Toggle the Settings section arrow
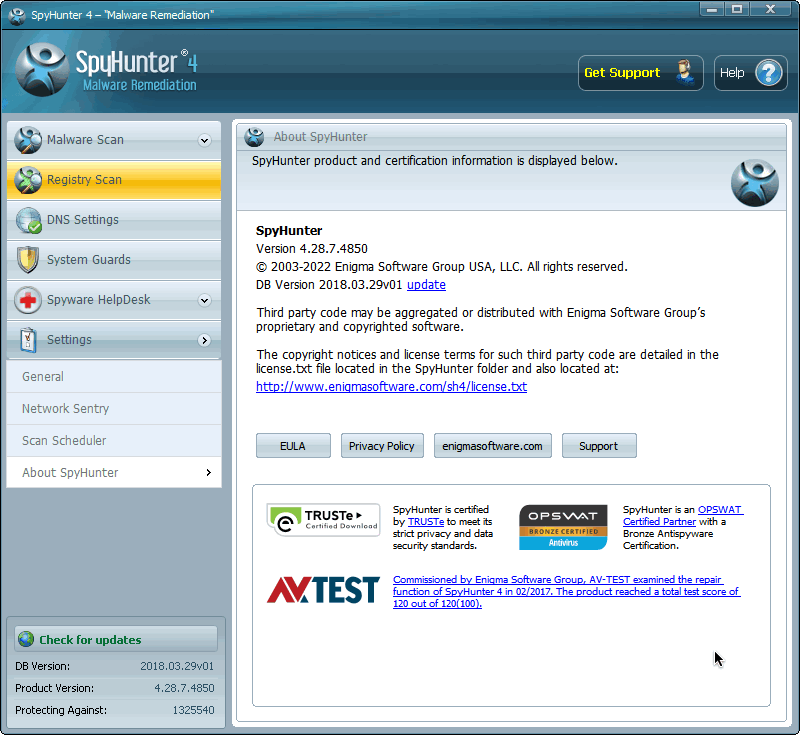Image resolution: width=800 pixels, height=735 pixels. point(205,340)
